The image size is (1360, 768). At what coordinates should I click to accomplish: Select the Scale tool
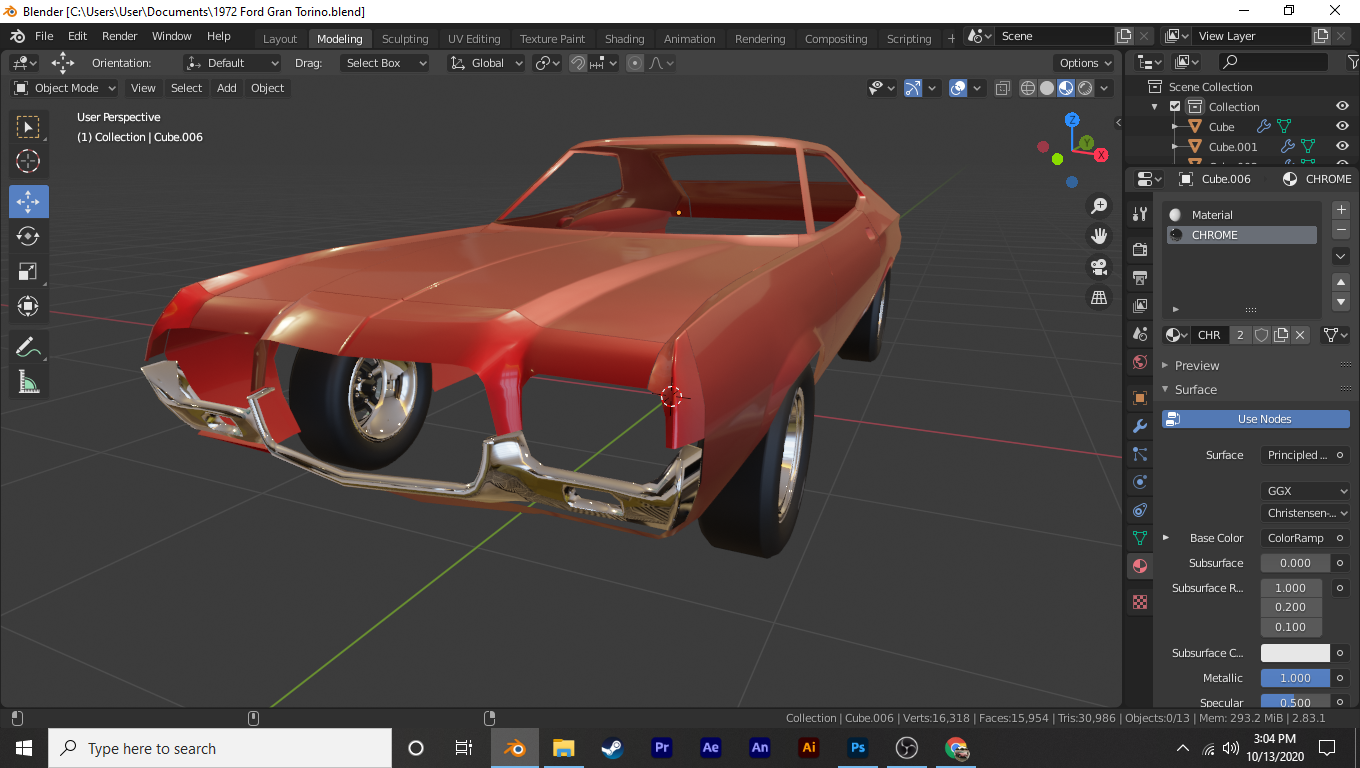28,271
